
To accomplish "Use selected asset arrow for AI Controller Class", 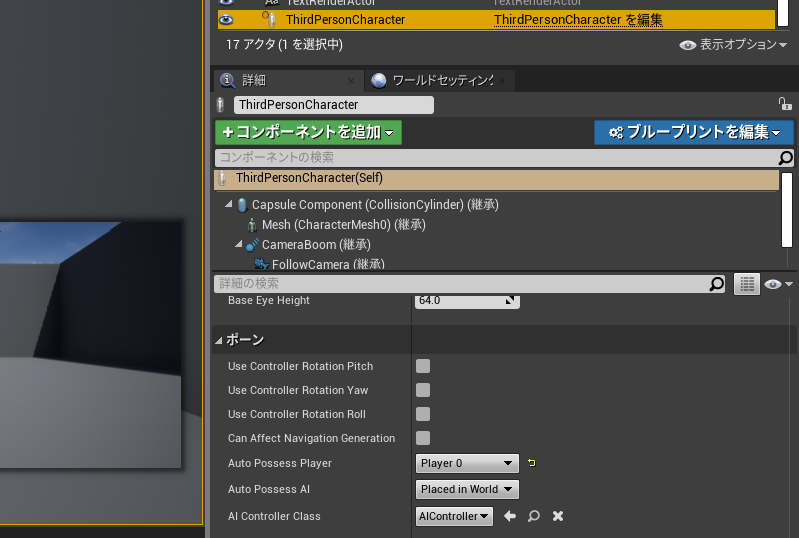I will coord(510,517).
